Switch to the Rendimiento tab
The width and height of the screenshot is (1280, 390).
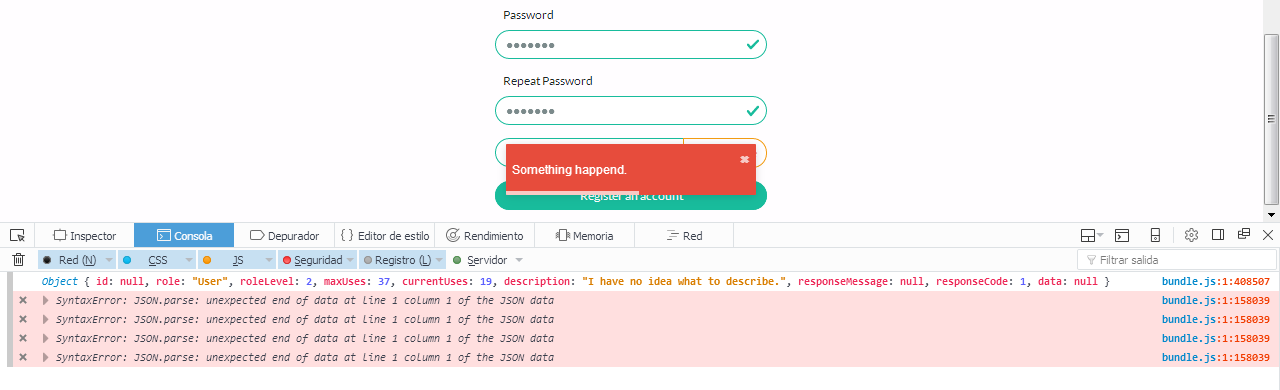coord(485,236)
